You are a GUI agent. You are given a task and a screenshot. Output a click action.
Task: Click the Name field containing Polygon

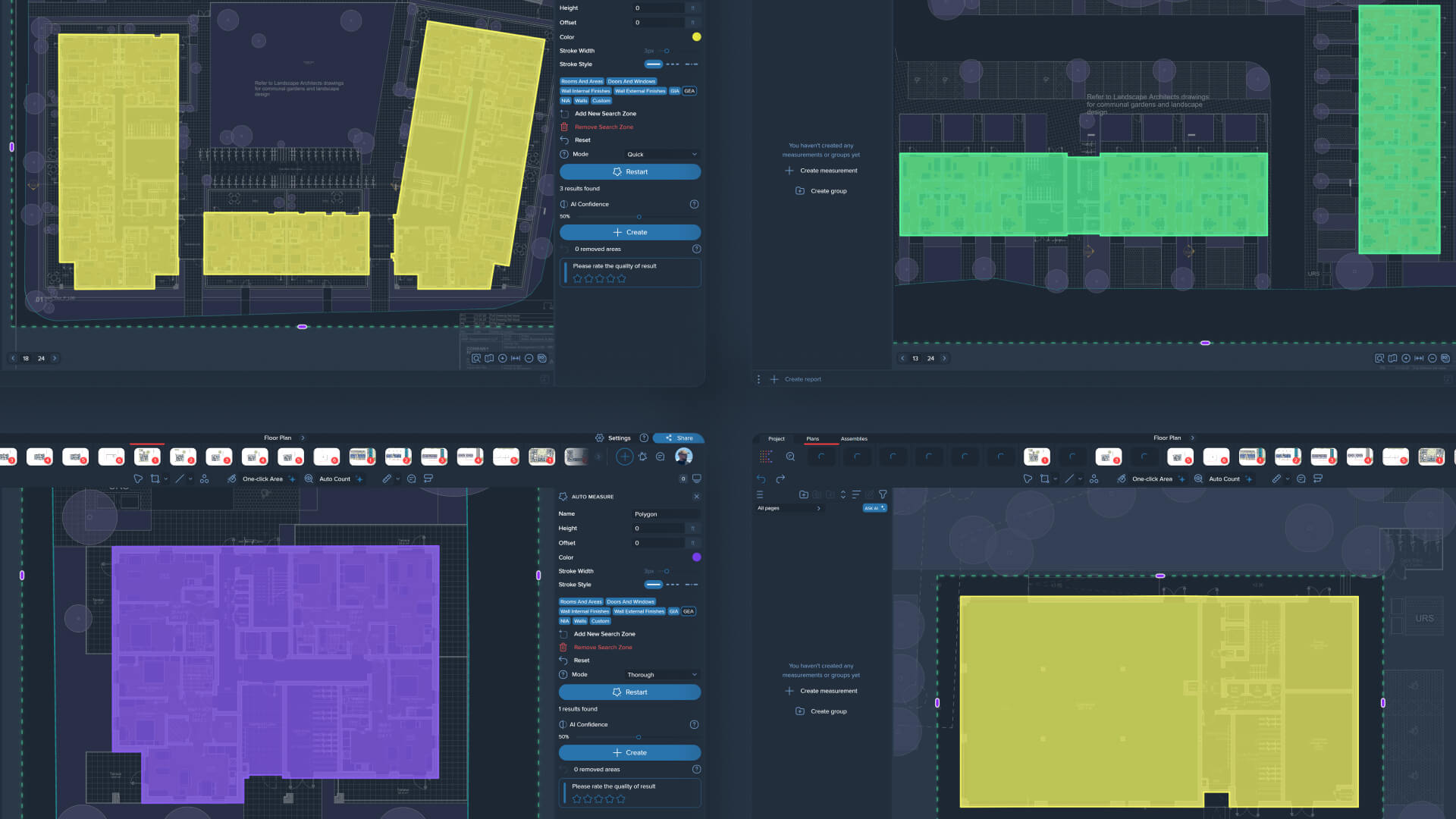click(664, 514)
